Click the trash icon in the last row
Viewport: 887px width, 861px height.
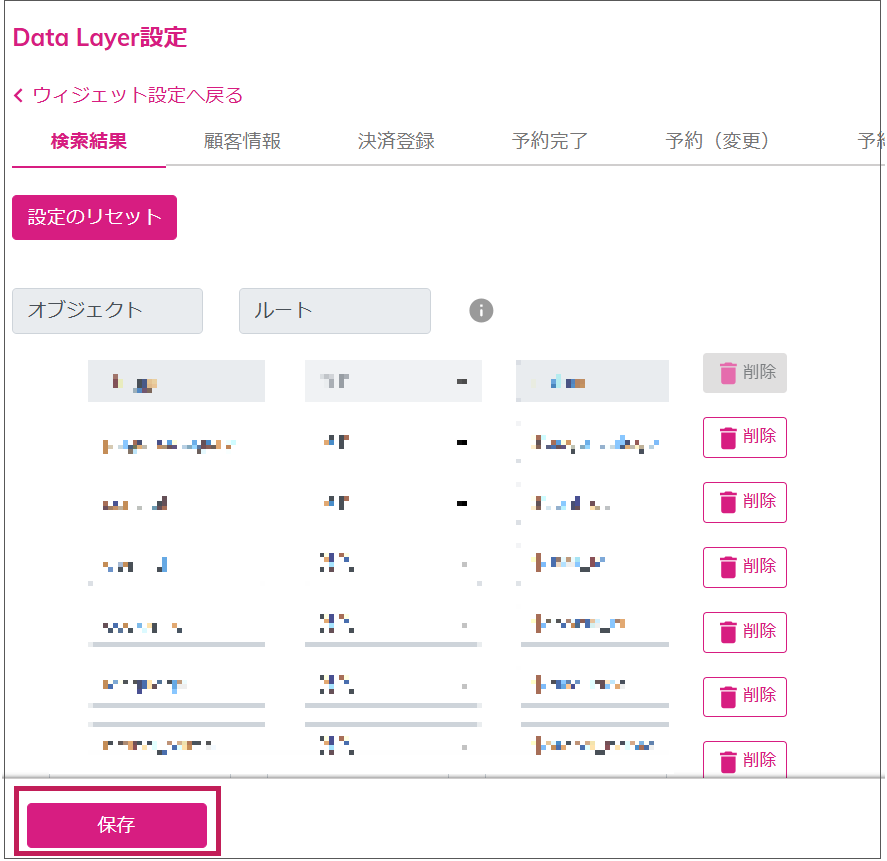[x=728, y=761]
